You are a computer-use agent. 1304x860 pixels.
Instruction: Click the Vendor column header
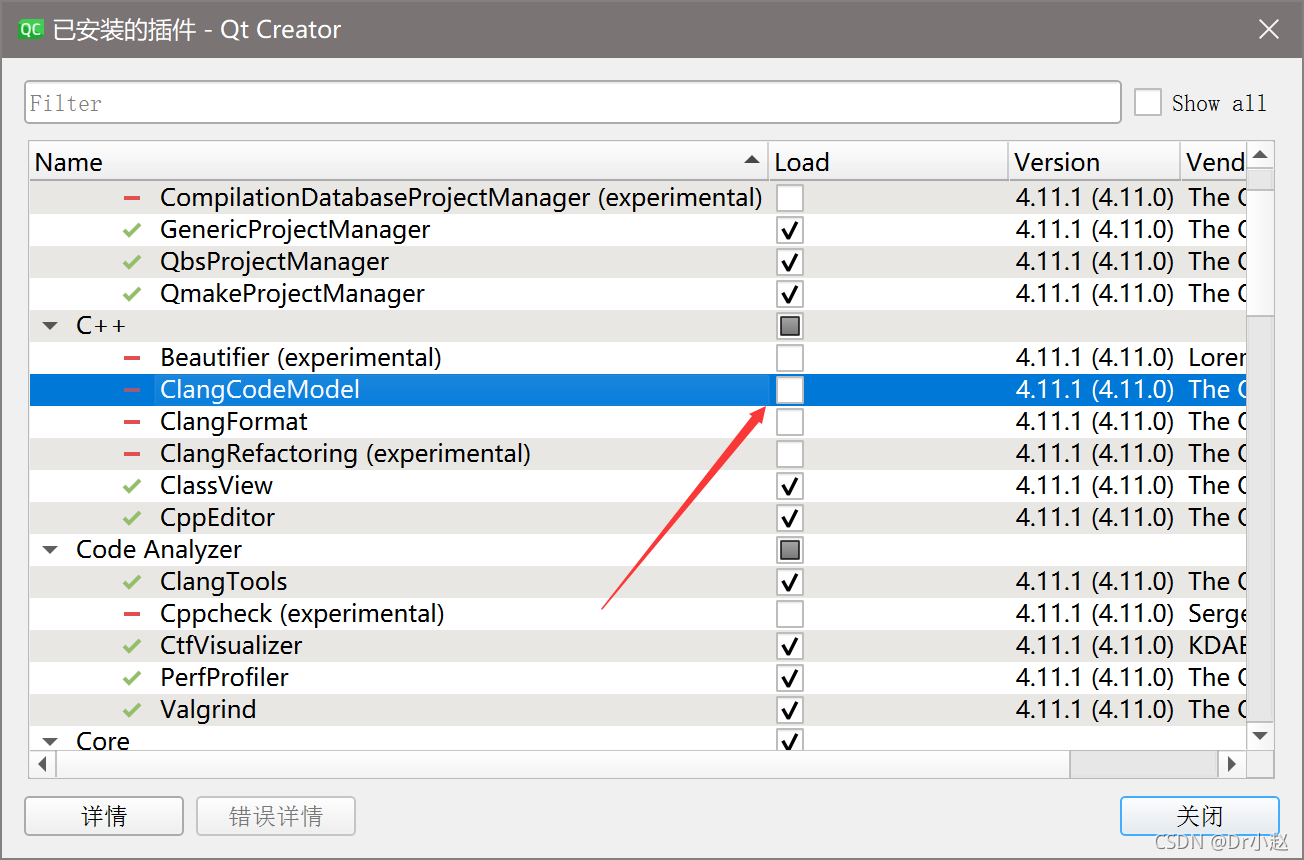point(1214,162)
